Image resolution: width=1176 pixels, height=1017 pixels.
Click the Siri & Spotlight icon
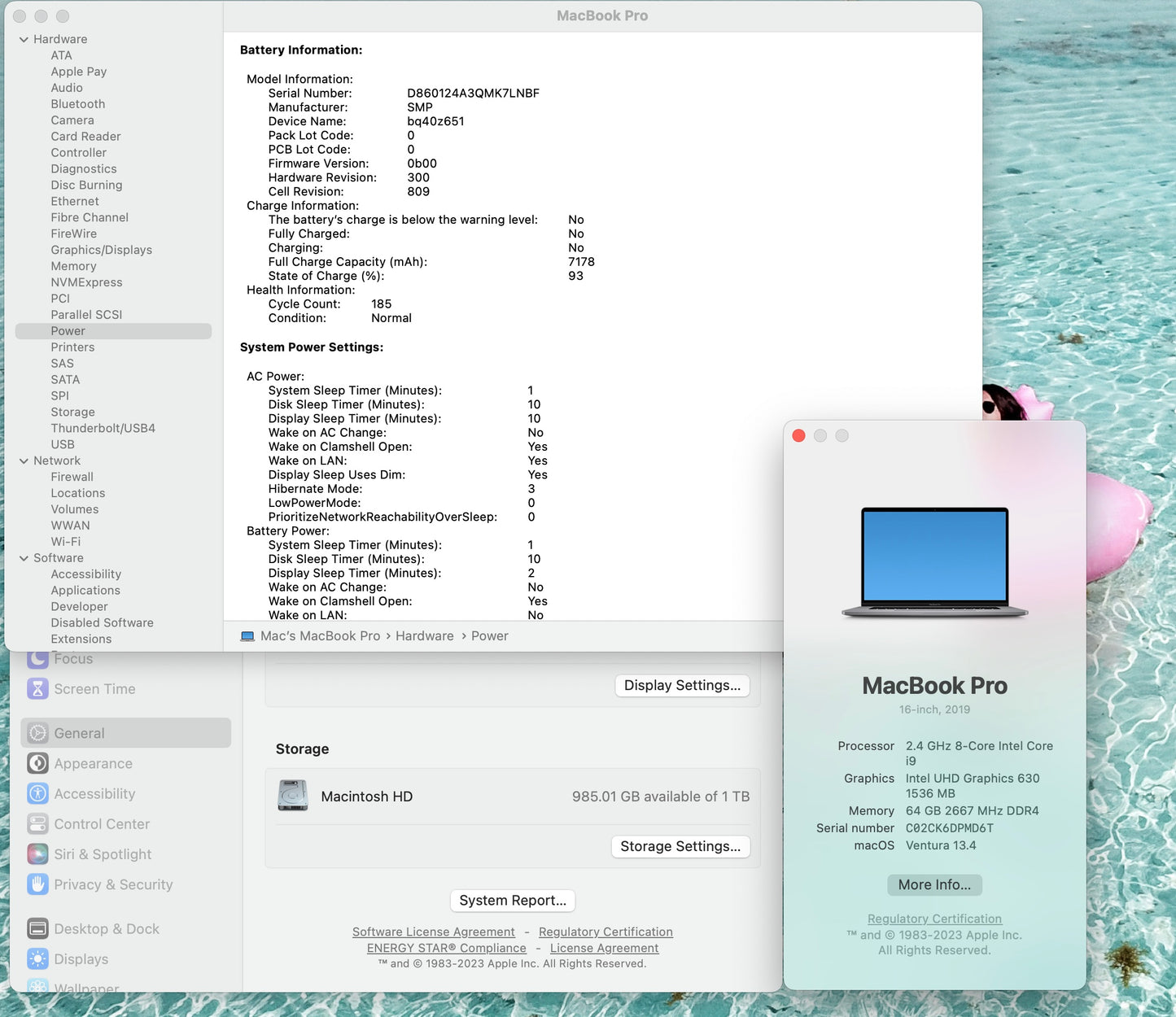[37, 853]
